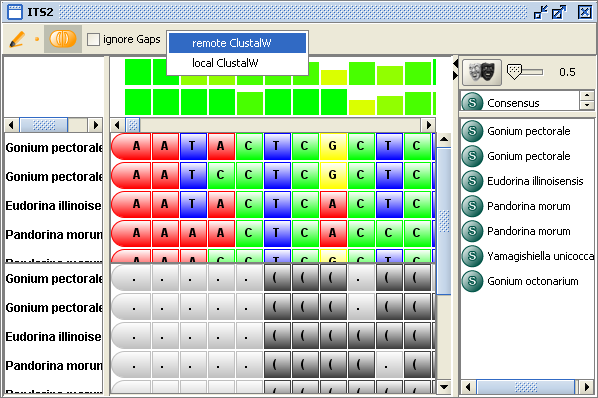Toggle the theater masks button
The width and height of the screenshot is (598, 398).
[x=482, y=72]
